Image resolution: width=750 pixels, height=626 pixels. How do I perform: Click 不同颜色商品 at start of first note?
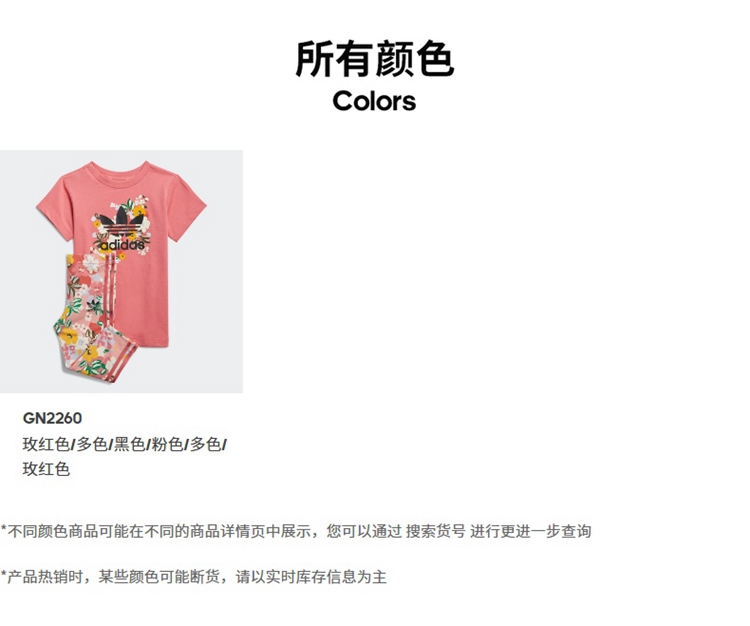53,531
